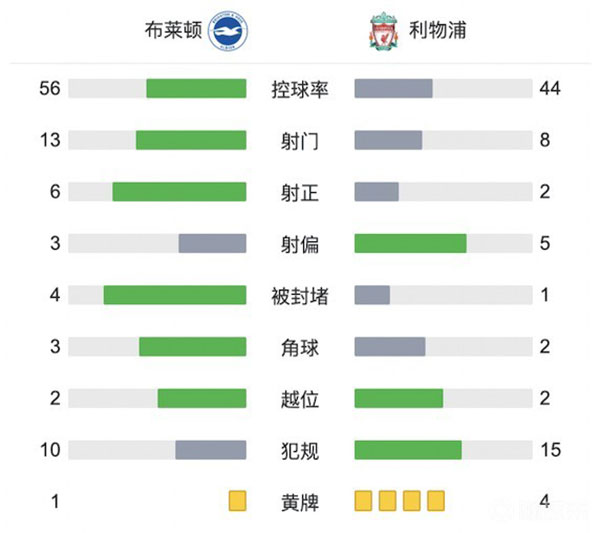Select the 利物浦 team name

tap(438, 31)
